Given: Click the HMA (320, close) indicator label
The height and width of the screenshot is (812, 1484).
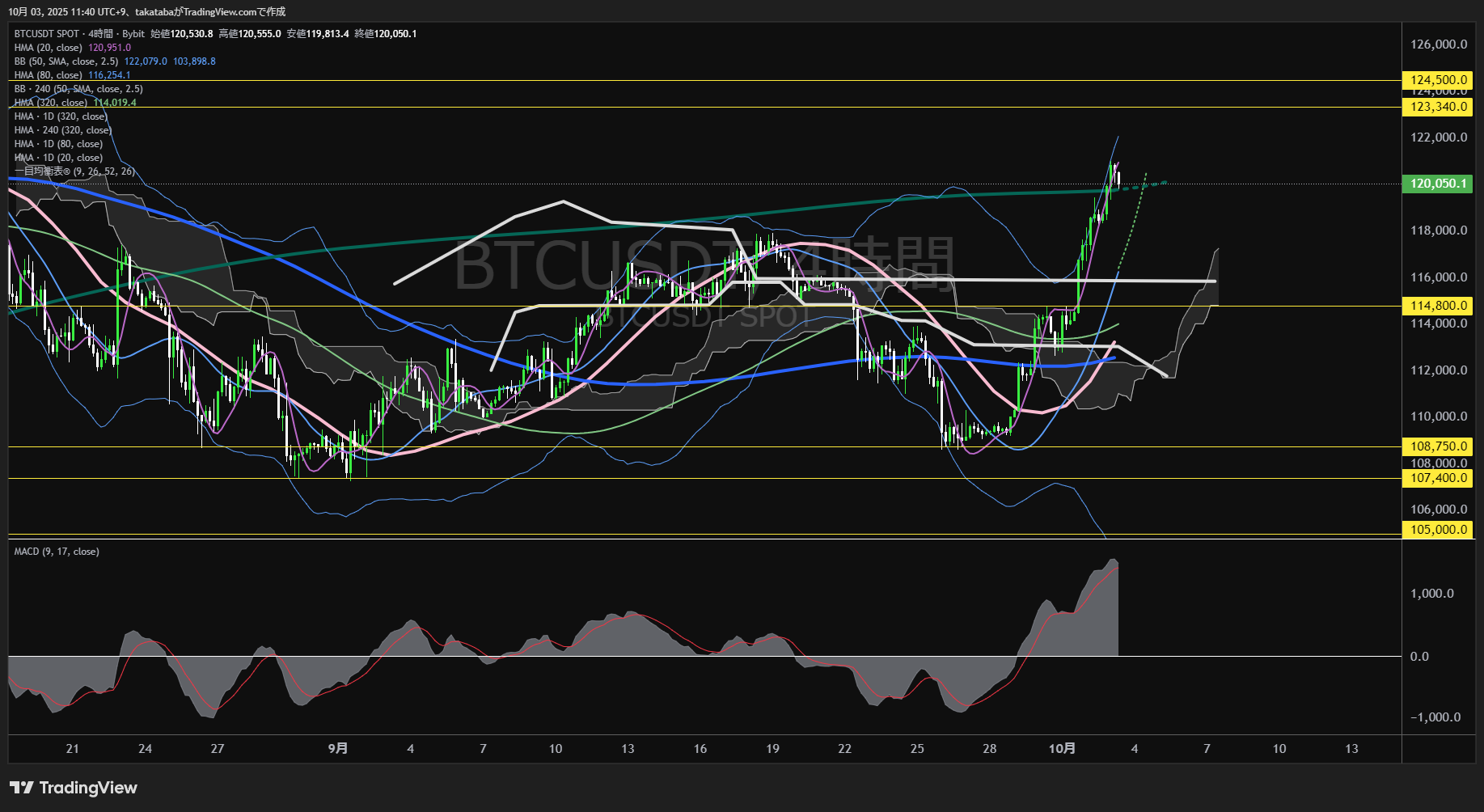Looking at the screenshot, I should pos(51,103).
